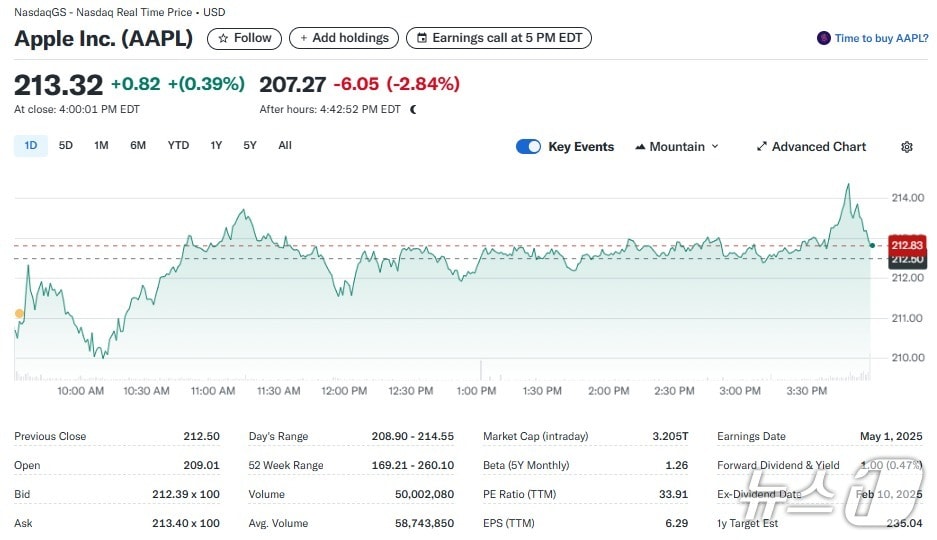Expand the Mountain chart type dropdown
The height and width of the screenshot is (540, 937).
pos(676,147)
